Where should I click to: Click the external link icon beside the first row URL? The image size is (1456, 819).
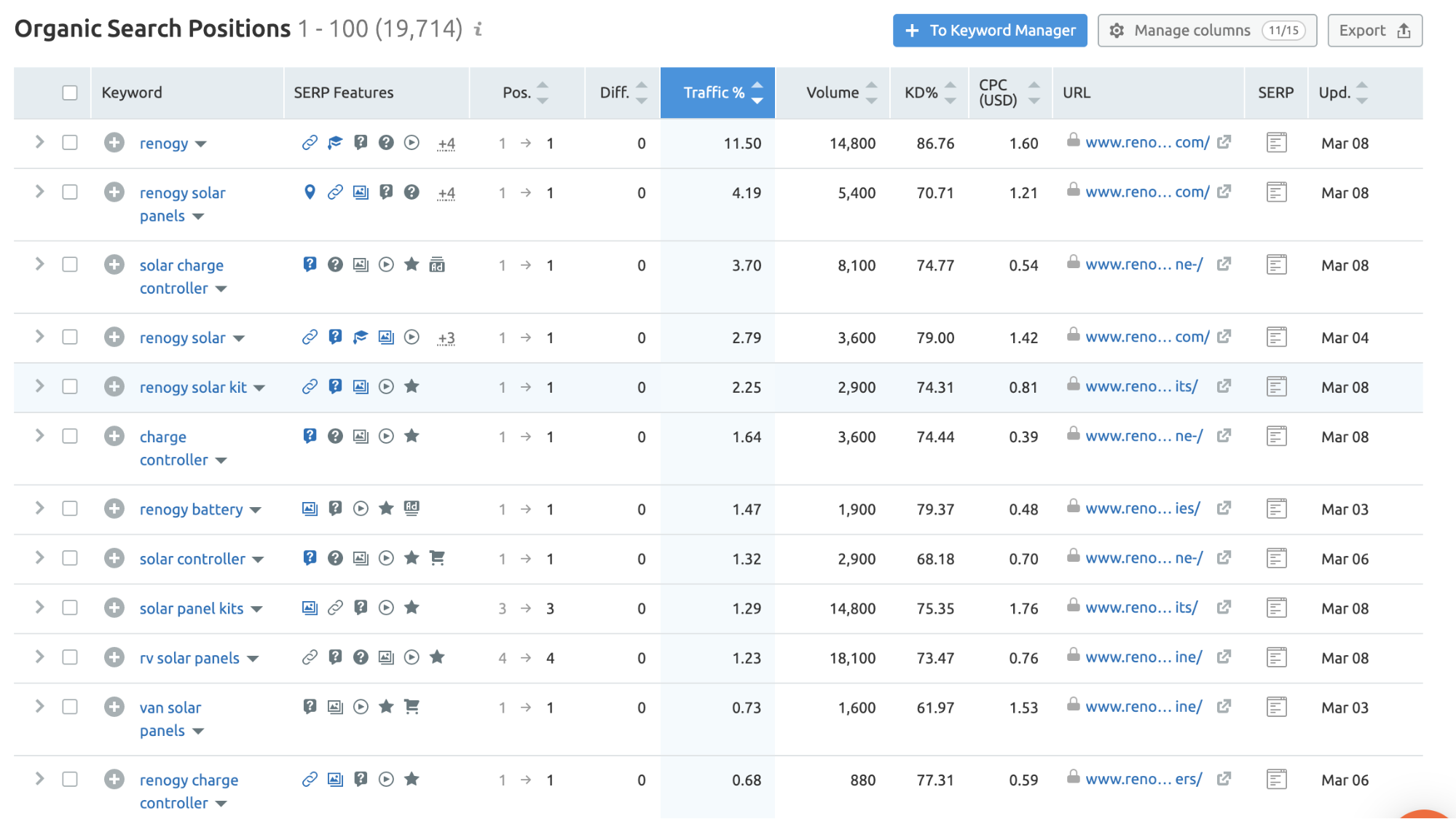[1225, 142]
